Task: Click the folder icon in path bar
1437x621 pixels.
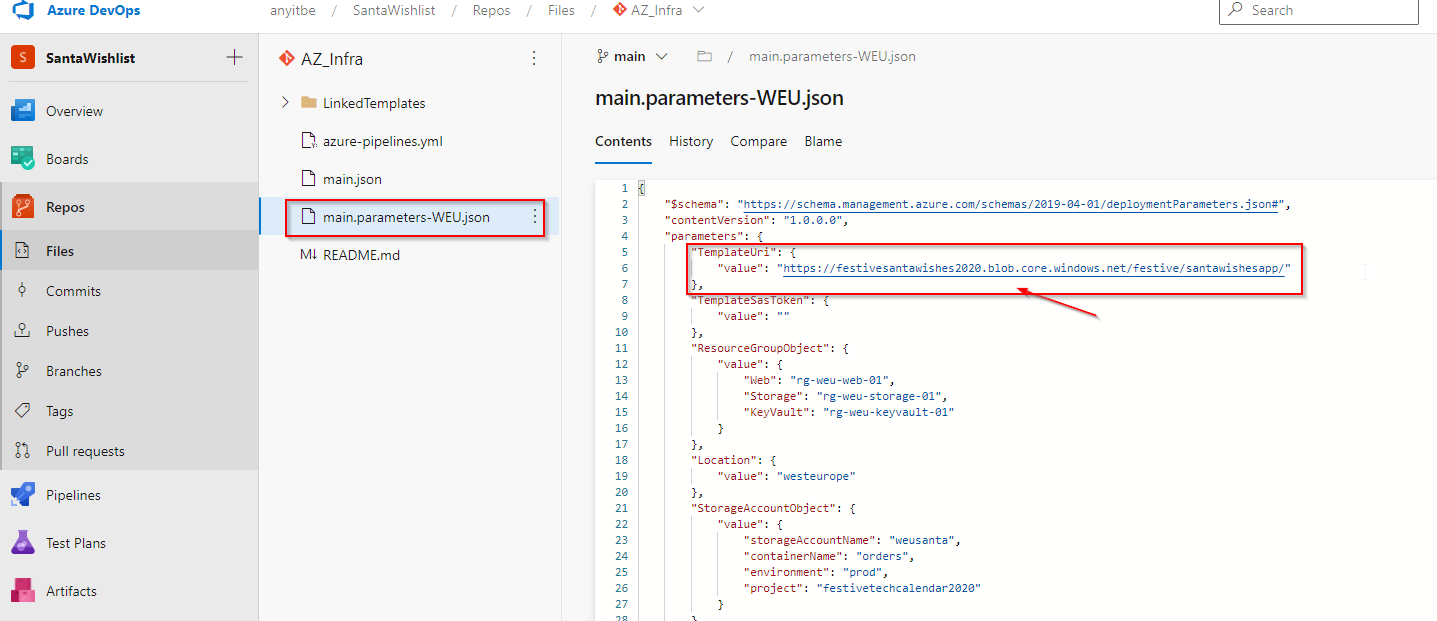Action: tap(704, 56)
